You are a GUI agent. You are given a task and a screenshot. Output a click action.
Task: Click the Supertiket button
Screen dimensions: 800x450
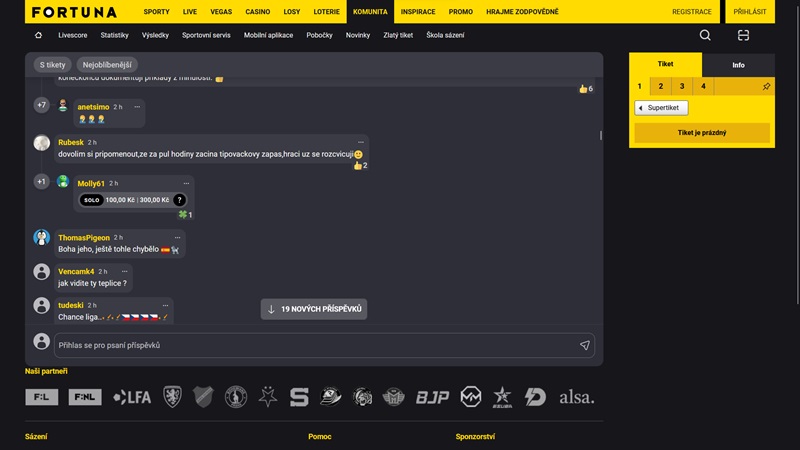[x=661, y=108]
